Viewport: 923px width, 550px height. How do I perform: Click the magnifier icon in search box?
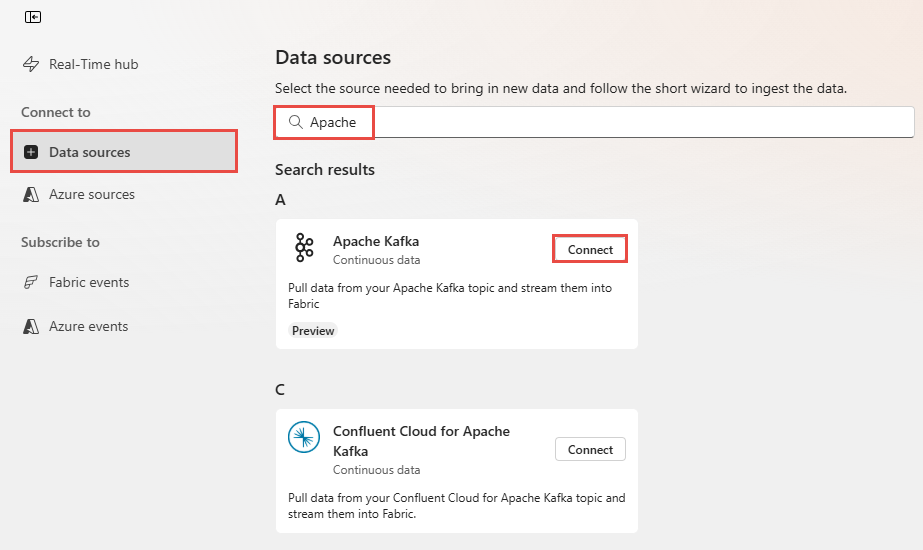295,122
